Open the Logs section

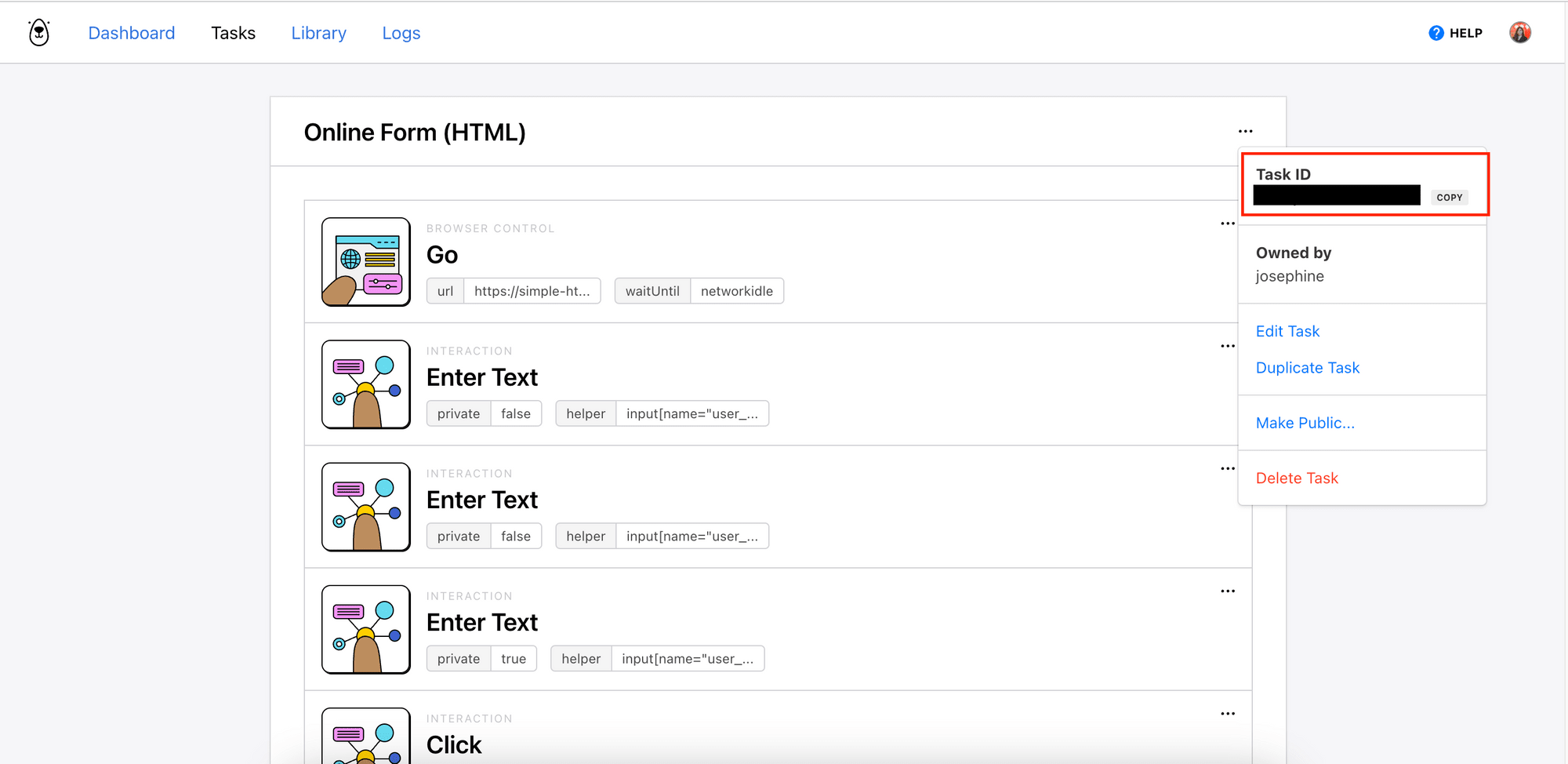coord(401,33)
